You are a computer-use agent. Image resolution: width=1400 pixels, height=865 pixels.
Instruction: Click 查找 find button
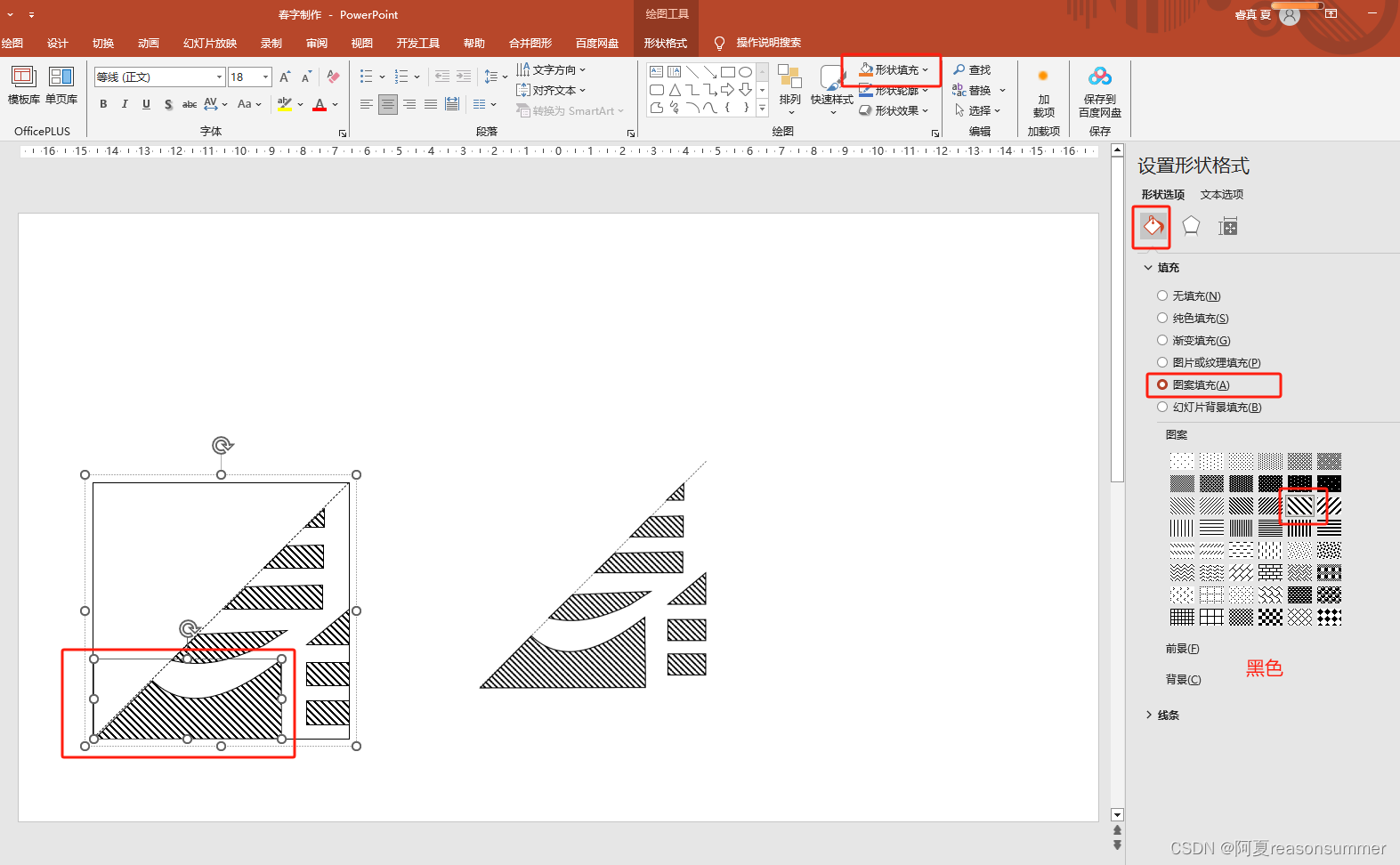pos(972,69)
